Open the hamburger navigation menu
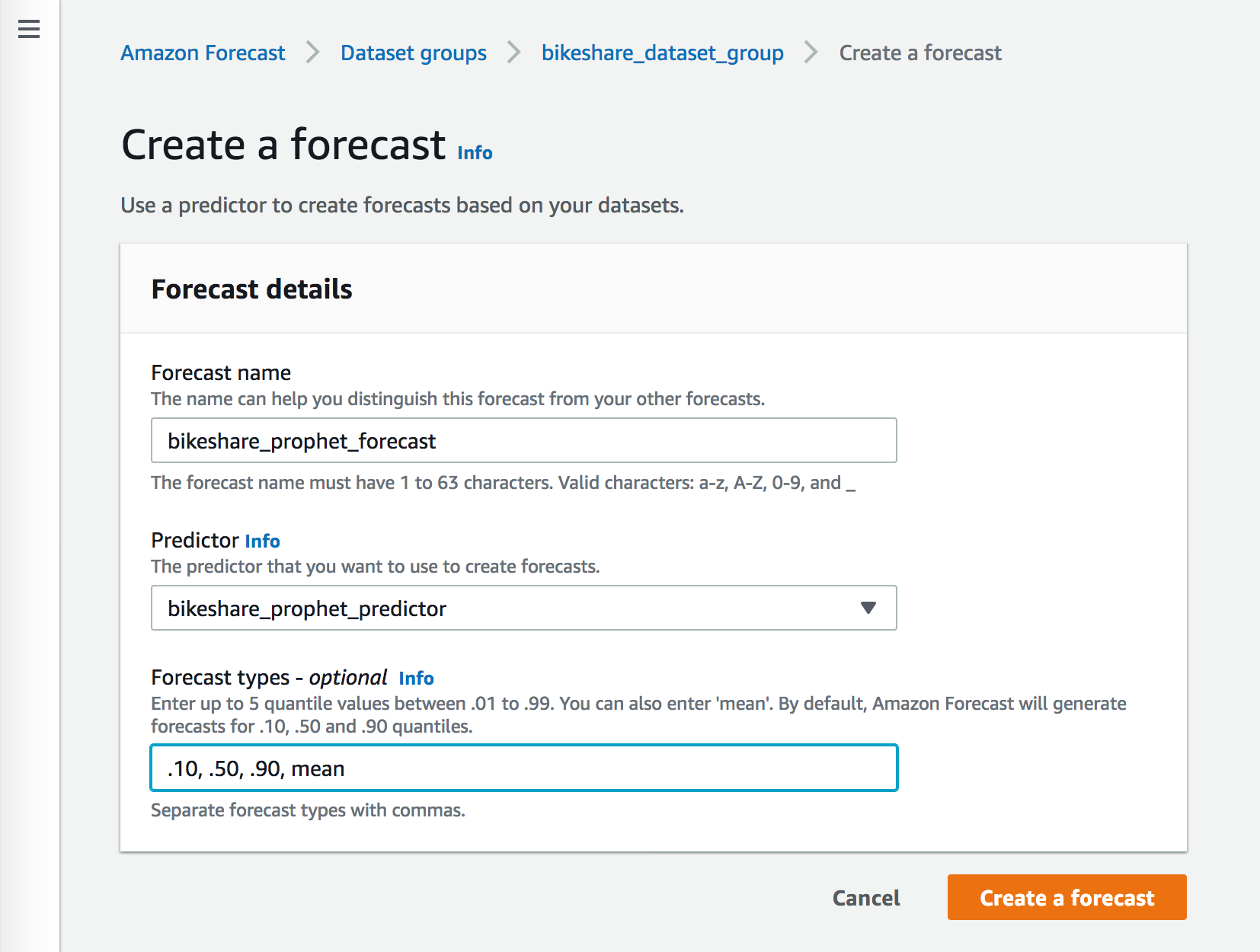Image resolution: width=1260 pixels, height=952 pixels. (29, 30)
